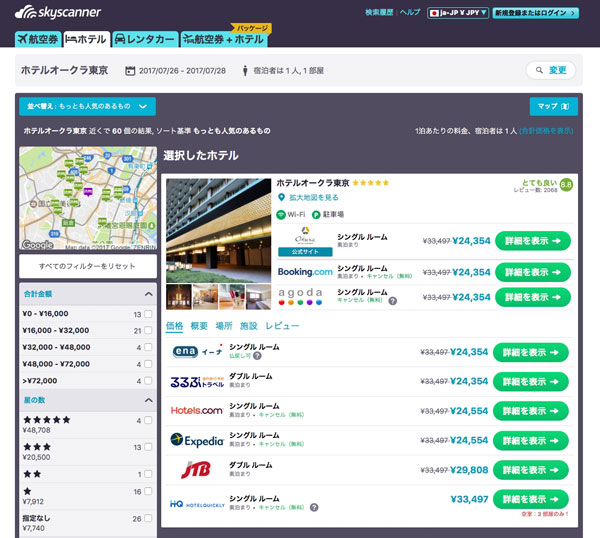Click the マップ button
Image resolution: width=600 pixels, height=538 pixels.
553,106
